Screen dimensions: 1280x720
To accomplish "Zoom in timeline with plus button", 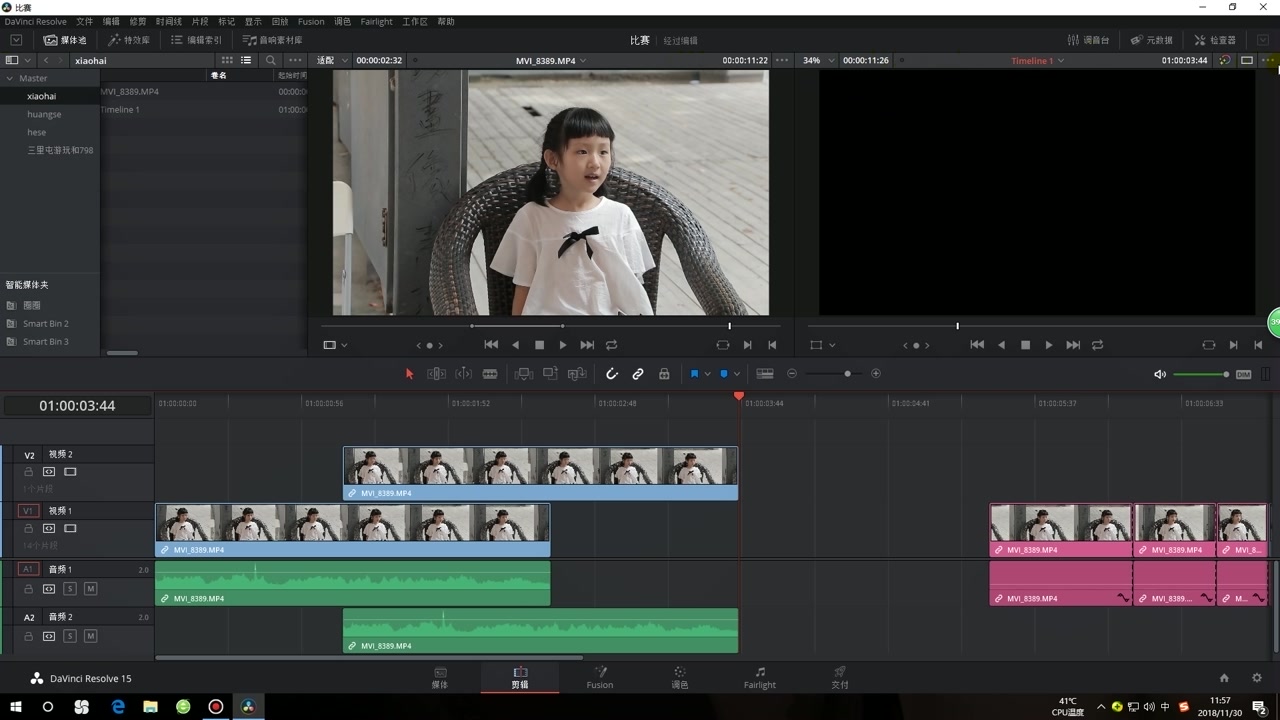I will 876,374.
